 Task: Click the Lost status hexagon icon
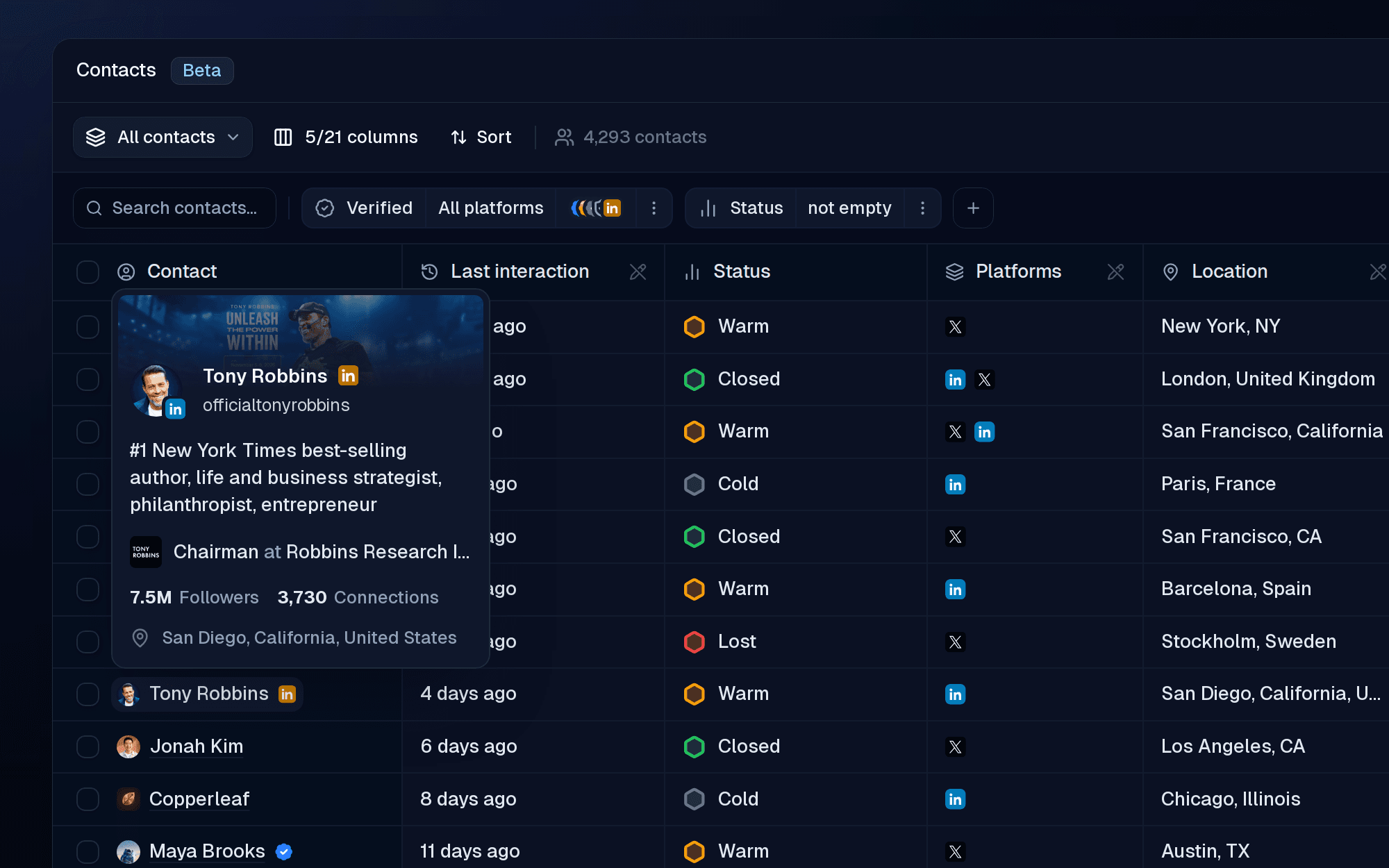[694, 642]
